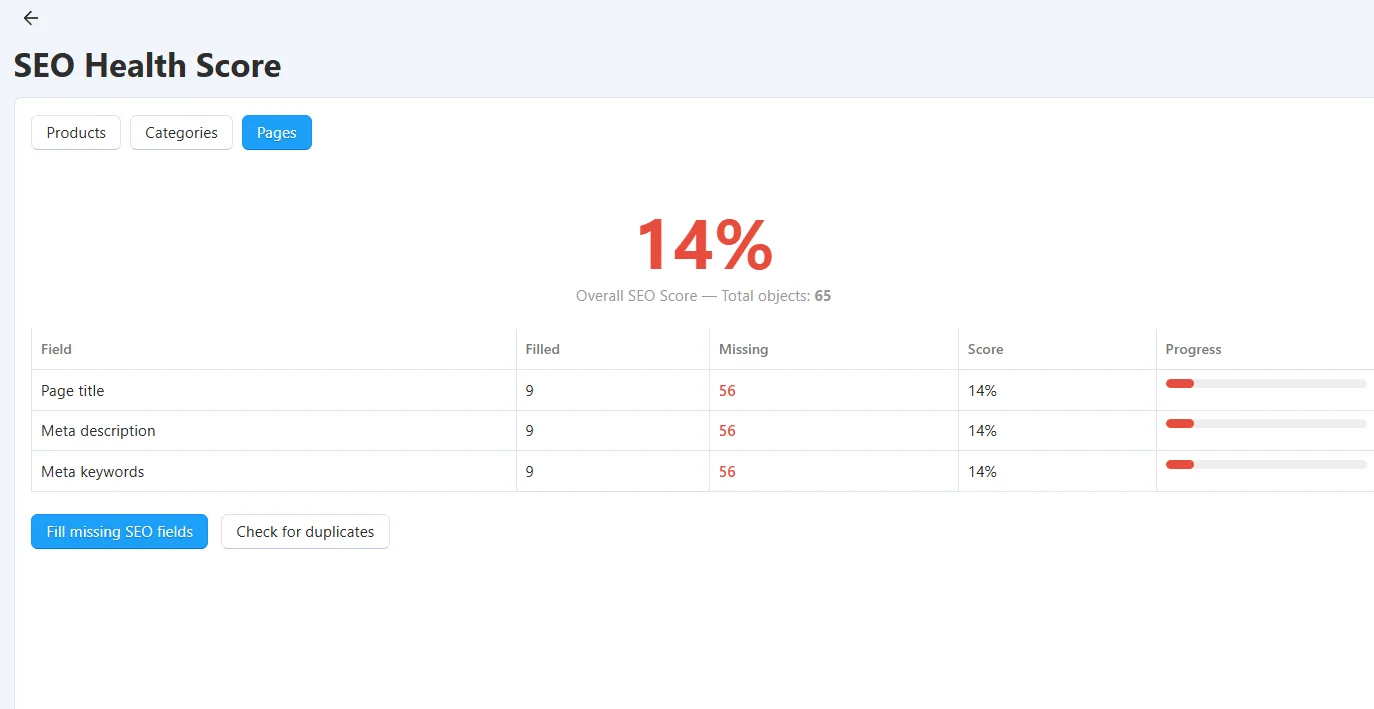Select the Meta description field name

coord(98,431)
